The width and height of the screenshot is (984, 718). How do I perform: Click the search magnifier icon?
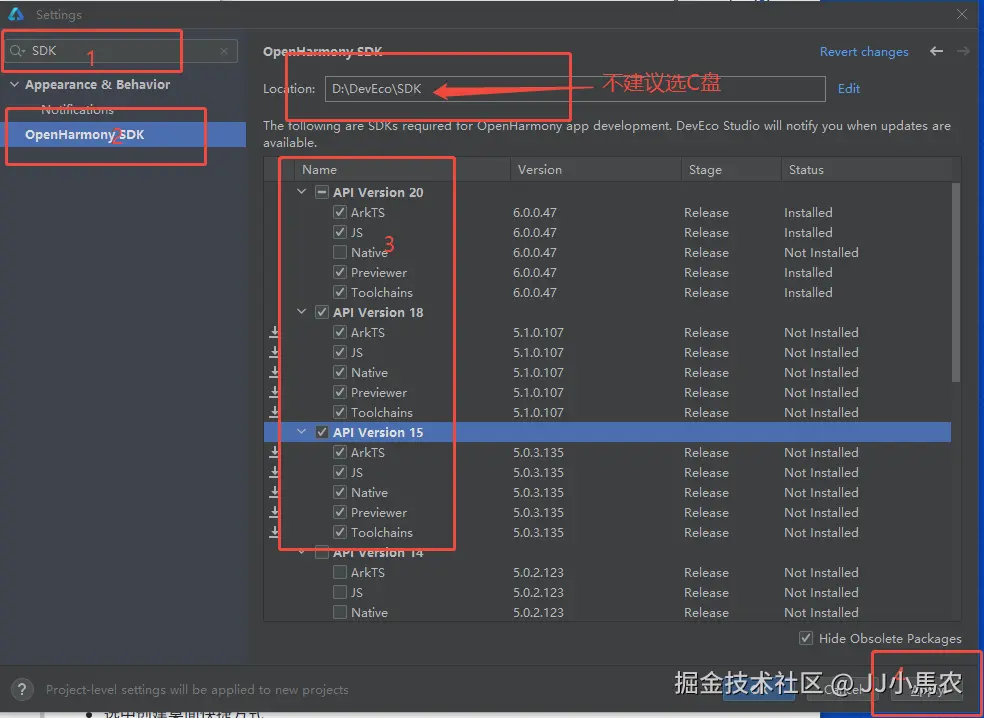17,51
